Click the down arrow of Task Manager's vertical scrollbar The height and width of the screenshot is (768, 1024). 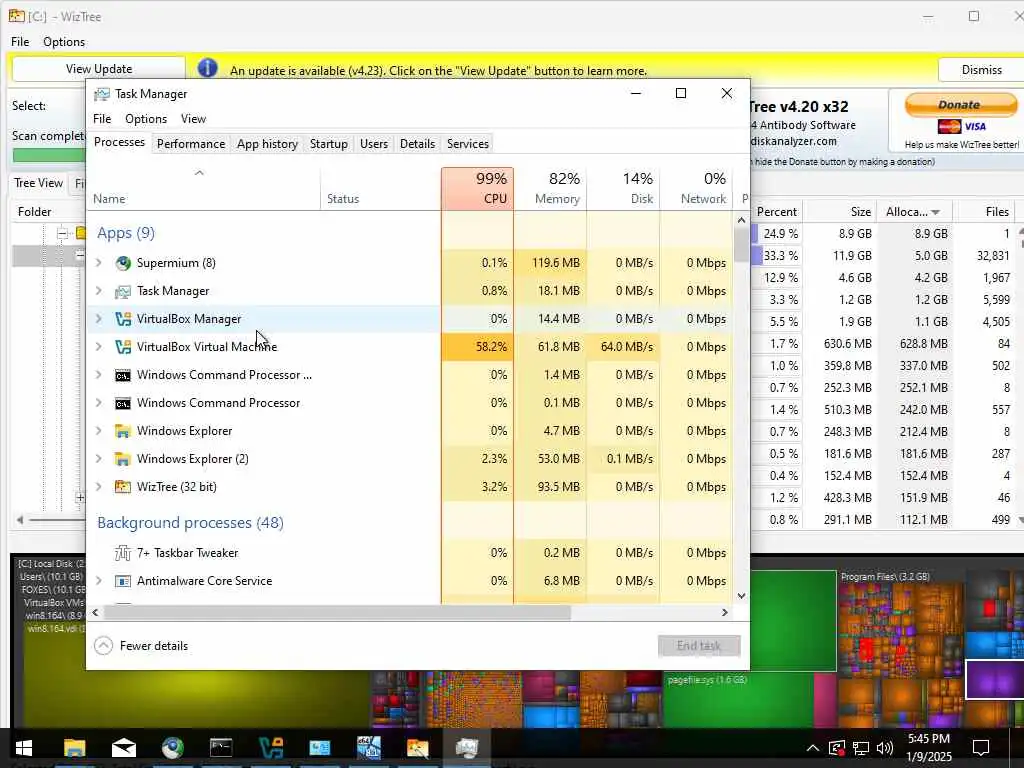coord(741,596)
